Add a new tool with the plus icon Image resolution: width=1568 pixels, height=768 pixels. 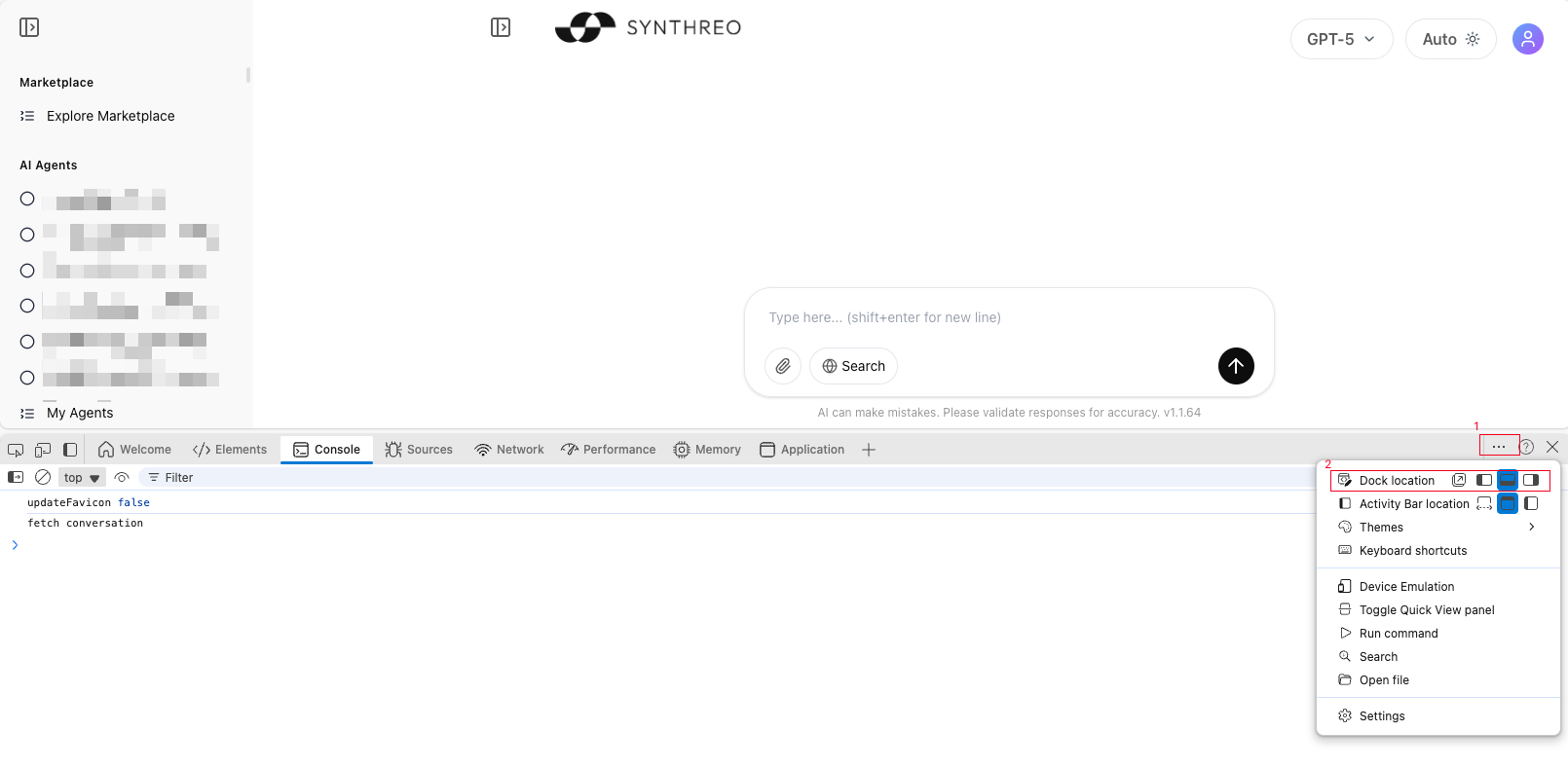tap(869, 450)
